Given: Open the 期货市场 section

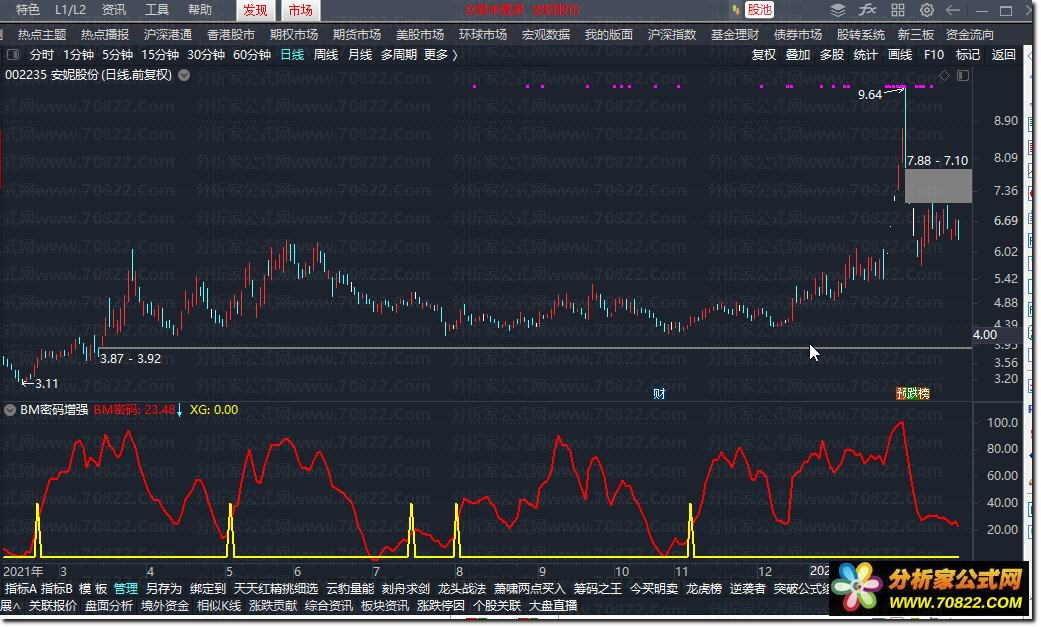Looking at the screenshot, I should click(x=357, y=35).
